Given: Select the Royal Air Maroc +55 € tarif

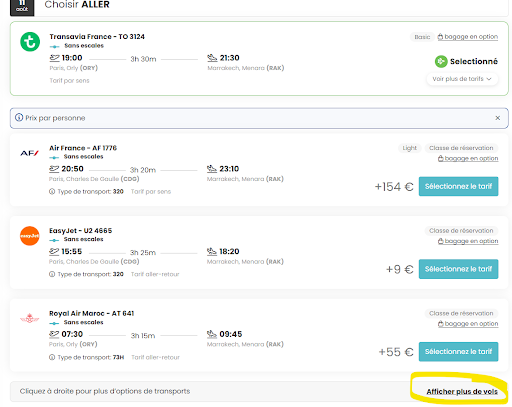Looking at the screenshot, I should click(458, 352).
